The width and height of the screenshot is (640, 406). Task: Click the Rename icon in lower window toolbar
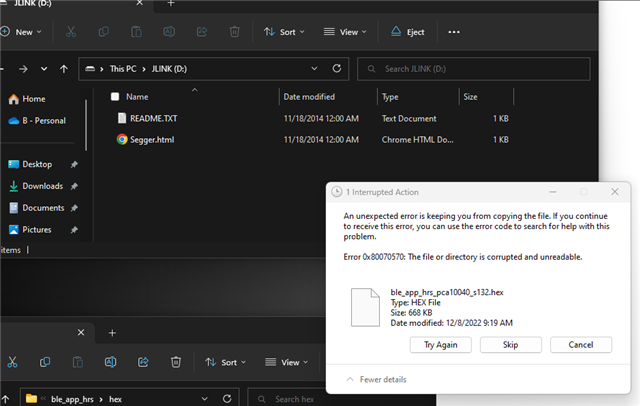[x=110, y=362]
